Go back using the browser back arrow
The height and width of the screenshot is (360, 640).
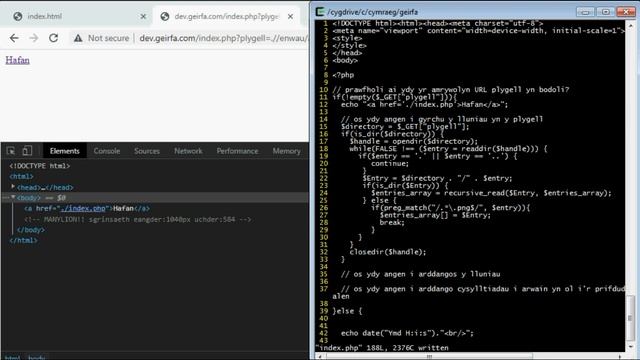(x=14, y=38)
